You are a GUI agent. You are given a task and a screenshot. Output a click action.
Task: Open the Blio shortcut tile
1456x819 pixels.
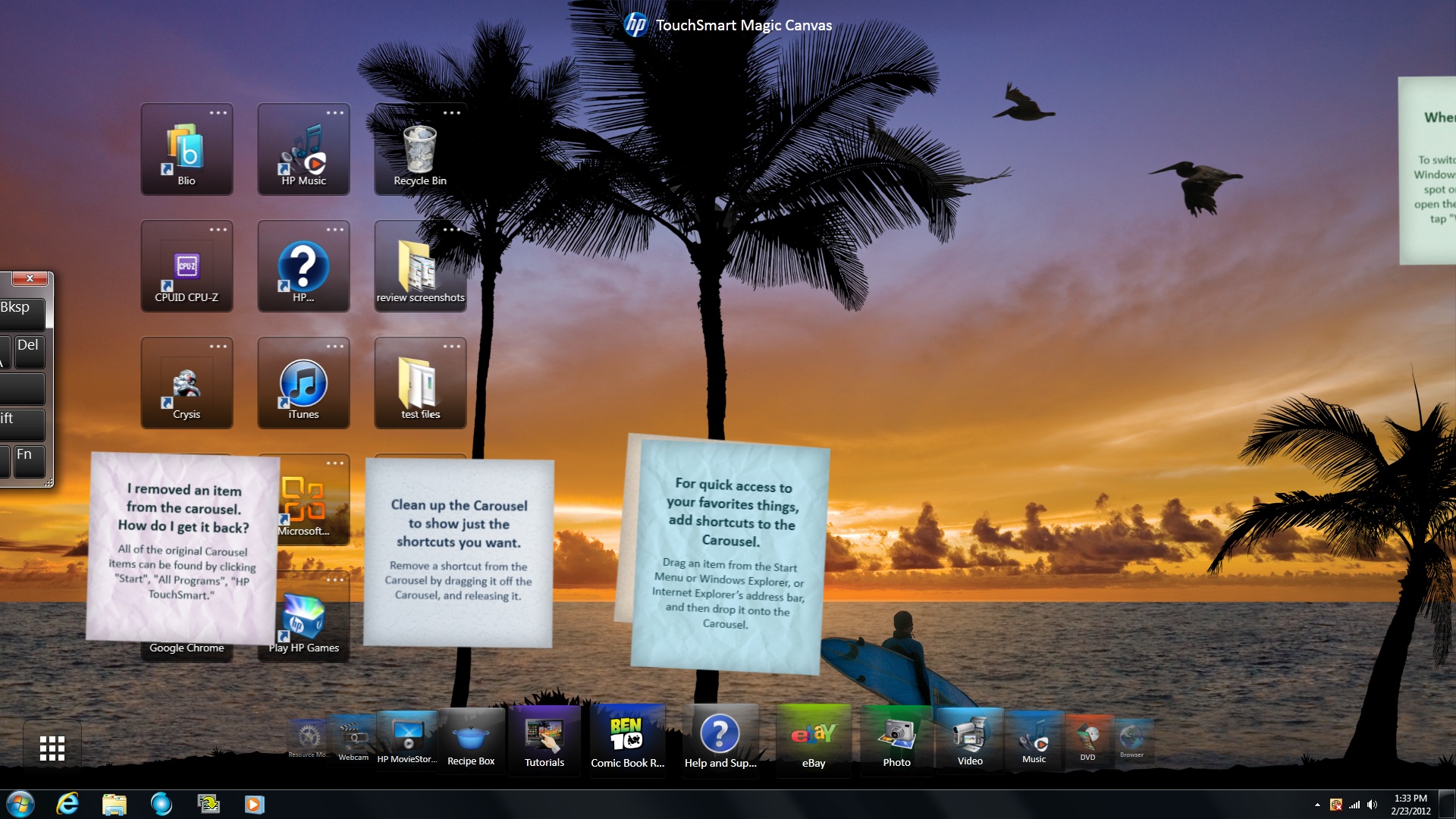click(x=187, y=149)
